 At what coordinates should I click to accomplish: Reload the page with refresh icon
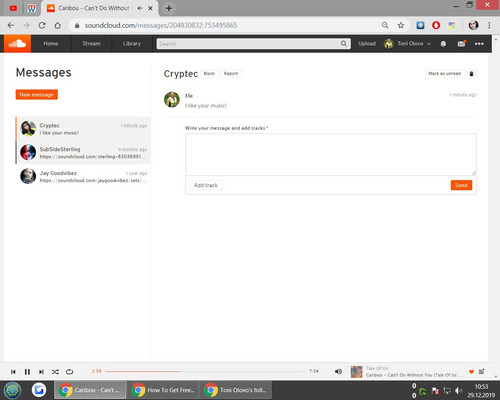pyautogui.click(x=42, y=25)
